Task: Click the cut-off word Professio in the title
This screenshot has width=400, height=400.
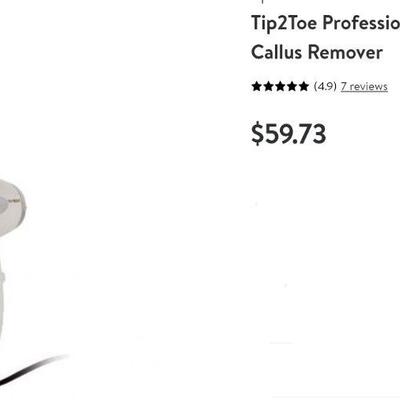Action: [x=361, y=23]
